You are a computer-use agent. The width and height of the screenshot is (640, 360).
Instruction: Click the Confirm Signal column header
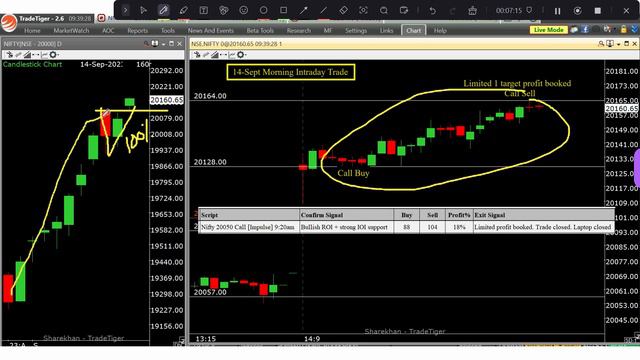coord(347,215)
